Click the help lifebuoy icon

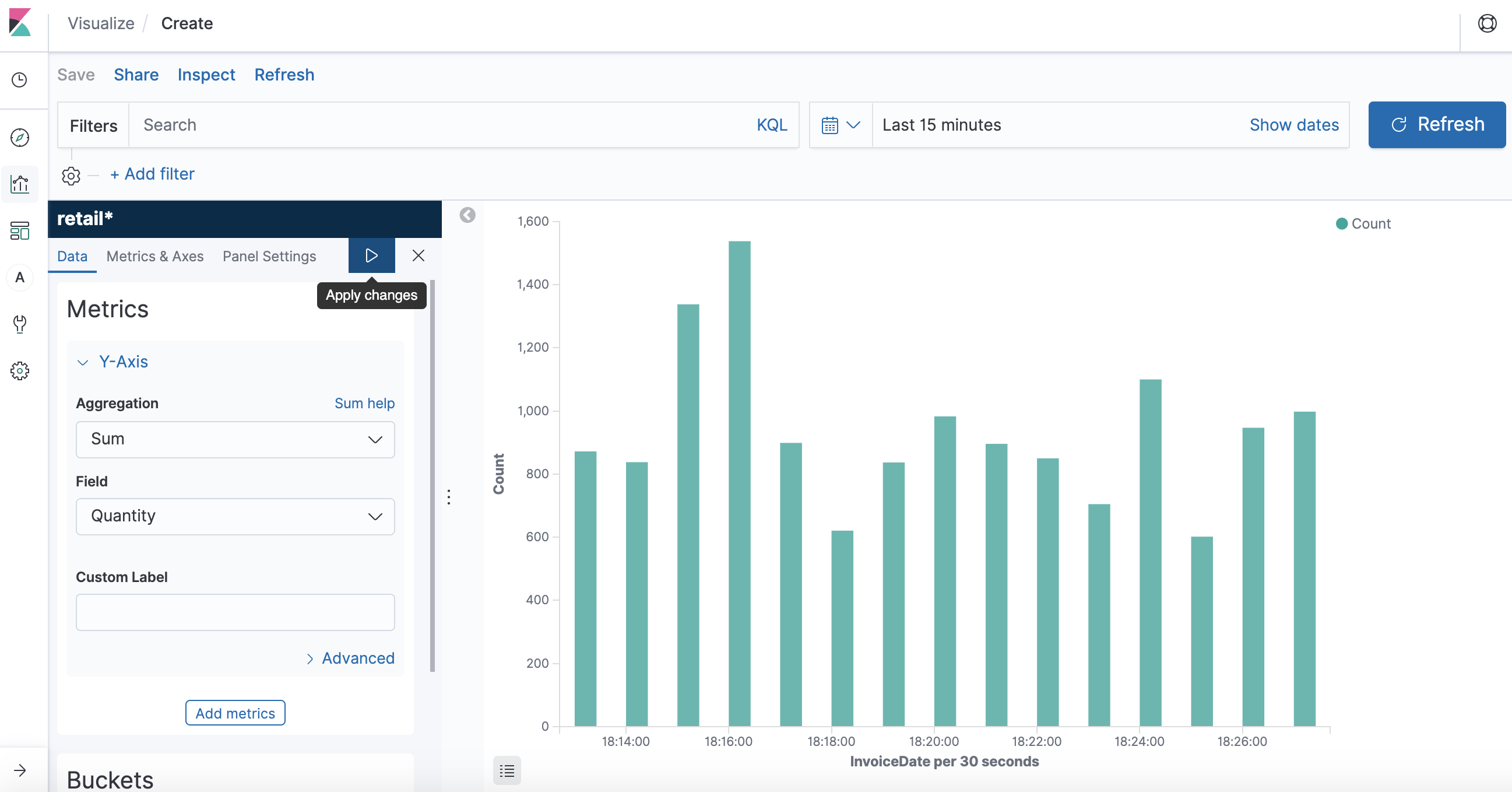pos(1487,23)
